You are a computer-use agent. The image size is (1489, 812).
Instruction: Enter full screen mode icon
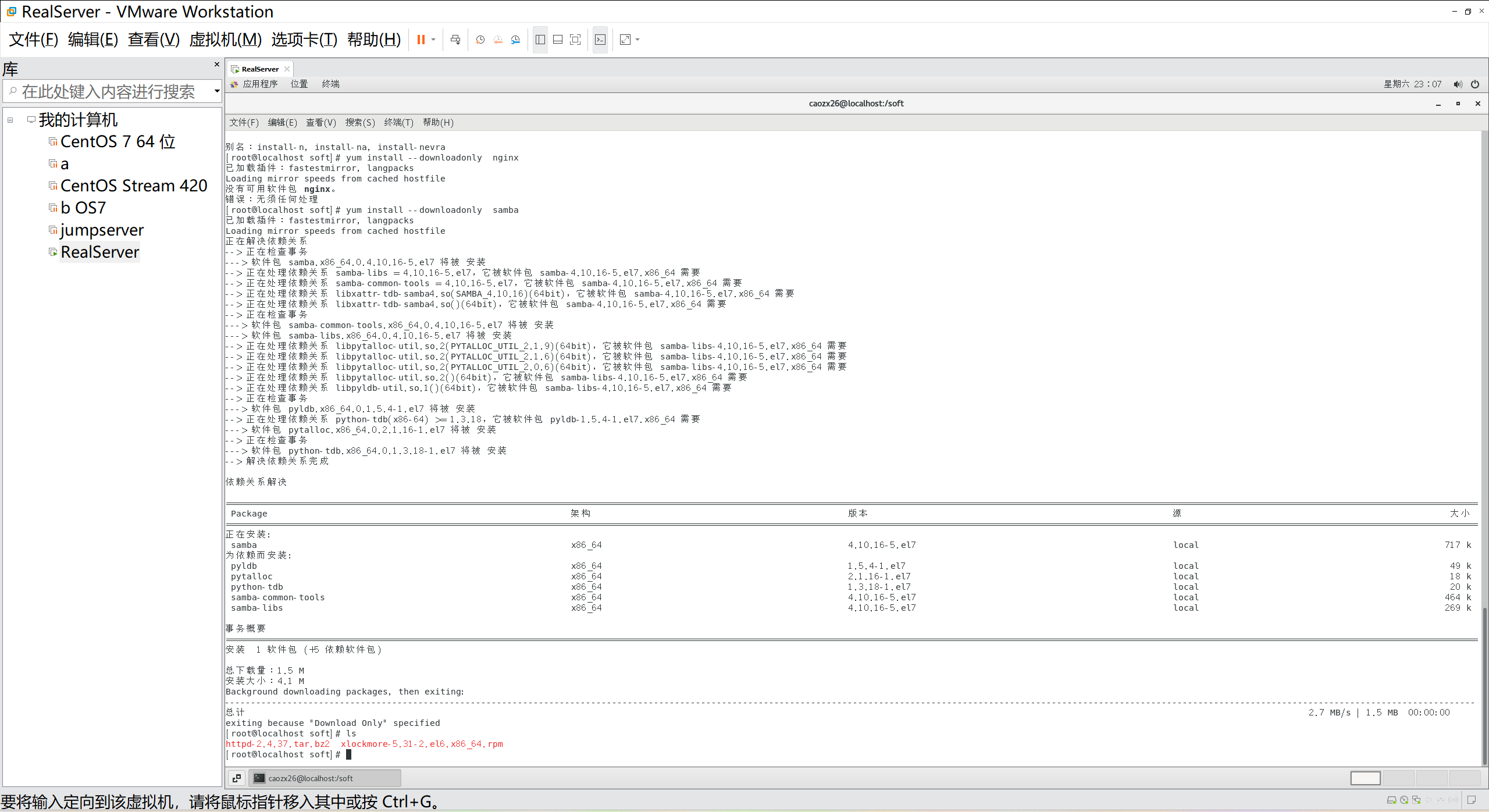(575, 40)
